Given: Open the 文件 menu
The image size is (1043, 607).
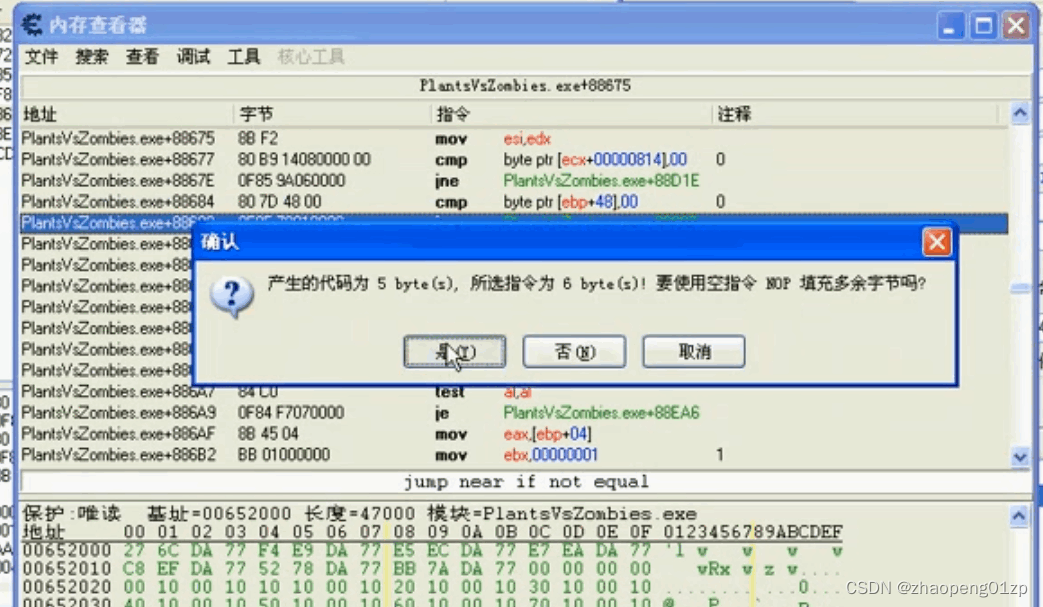Looking at the screenshot, I should pyautogui.click(x=41, y=57).
